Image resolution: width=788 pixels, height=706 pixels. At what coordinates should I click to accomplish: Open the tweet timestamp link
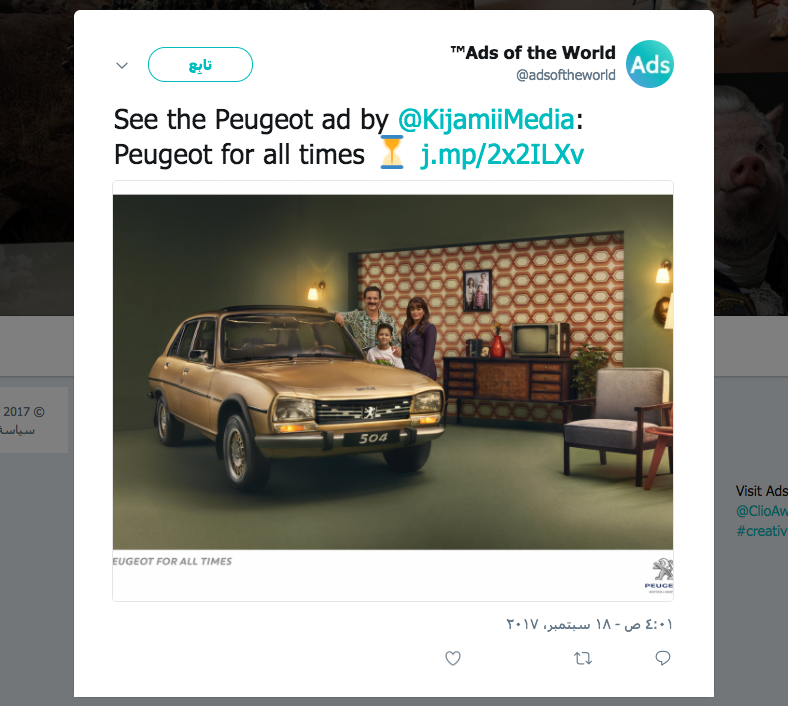tap(589, 625)
